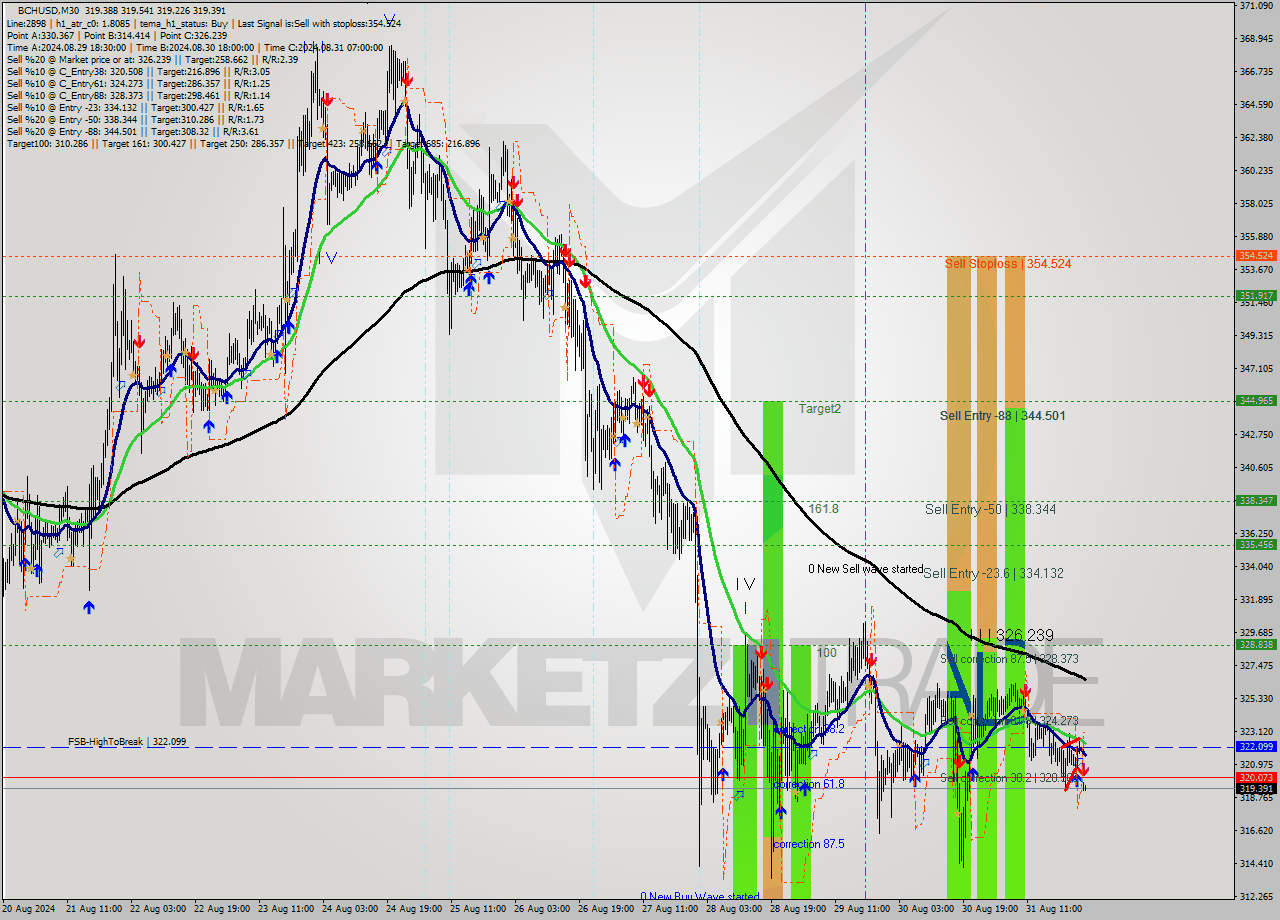Click the '0 New Buy Wave started' label
1280x920 pixels.
700,897
